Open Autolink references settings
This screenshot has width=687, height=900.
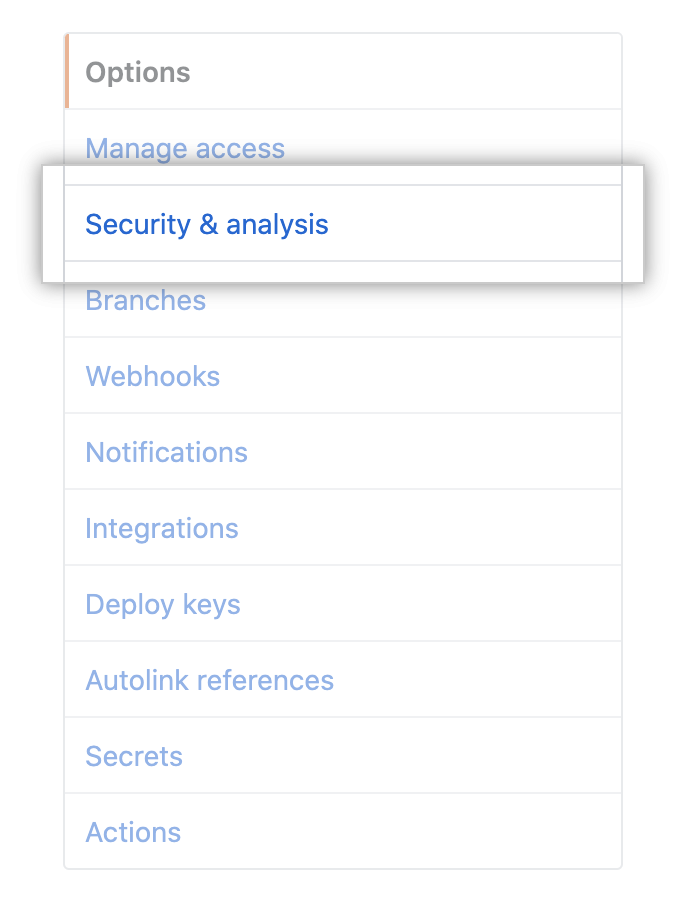(209, 680)
